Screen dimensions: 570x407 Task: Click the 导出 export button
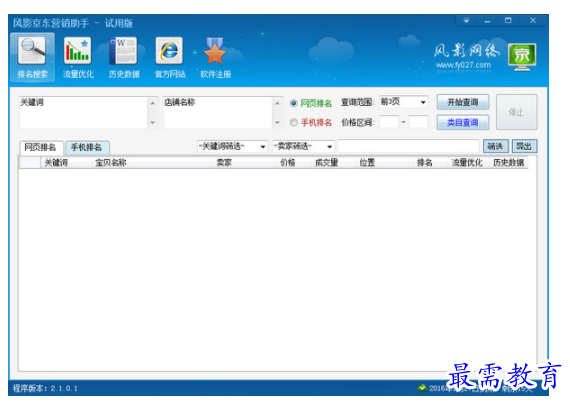524,146
